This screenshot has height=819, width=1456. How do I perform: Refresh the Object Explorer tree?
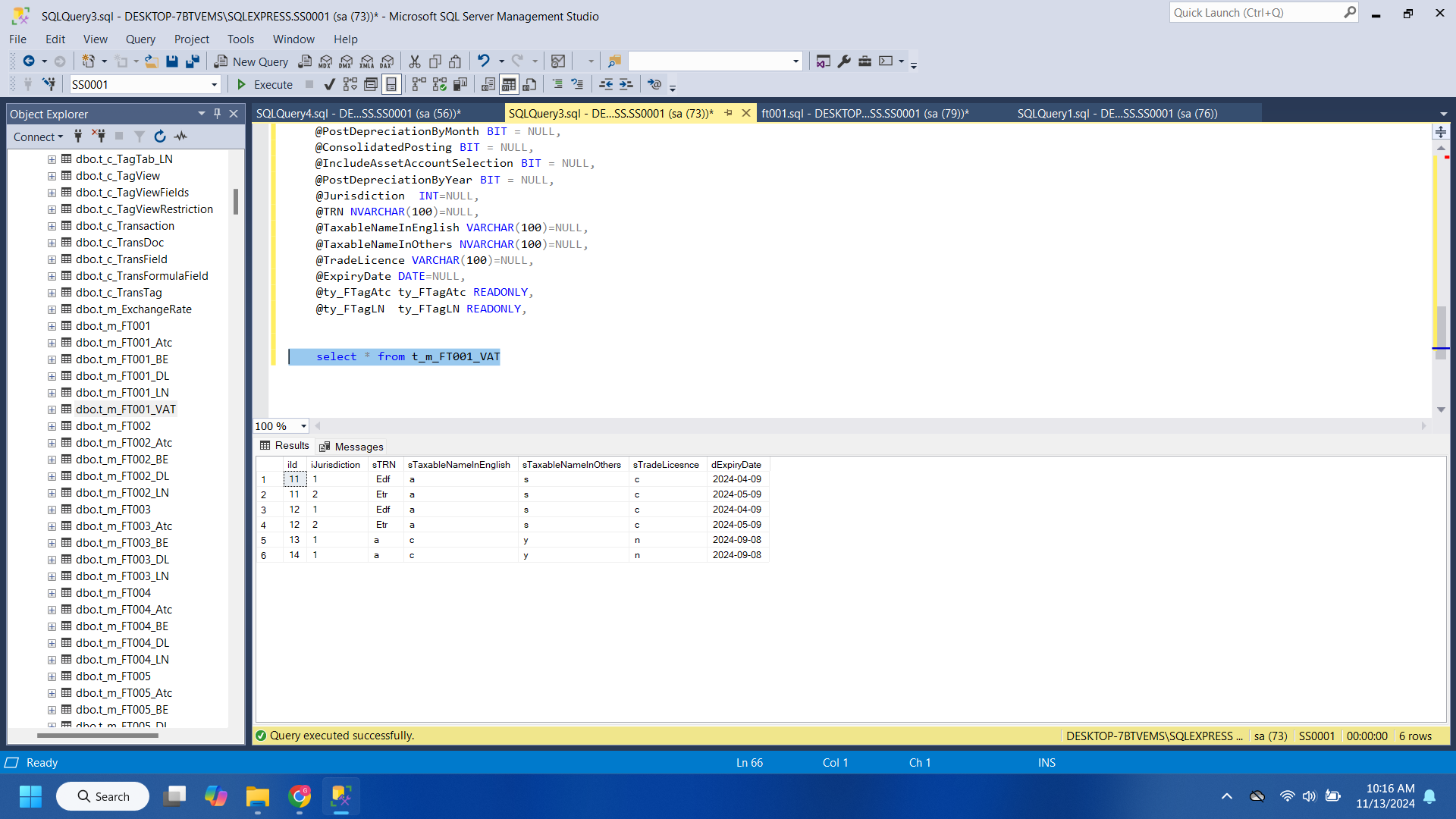point(160,136)
